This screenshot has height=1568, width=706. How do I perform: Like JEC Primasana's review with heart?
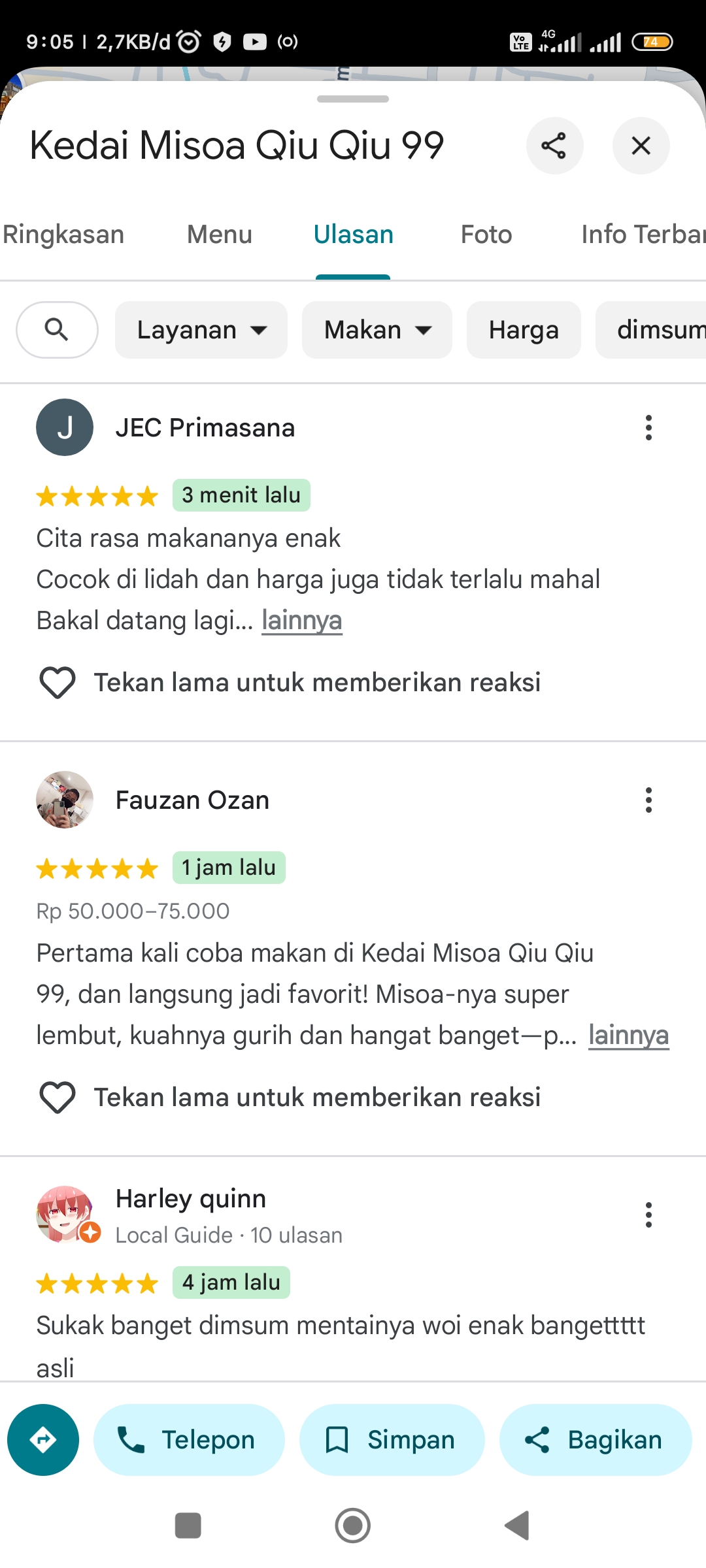pyautogui.click(x=58, y=683)
